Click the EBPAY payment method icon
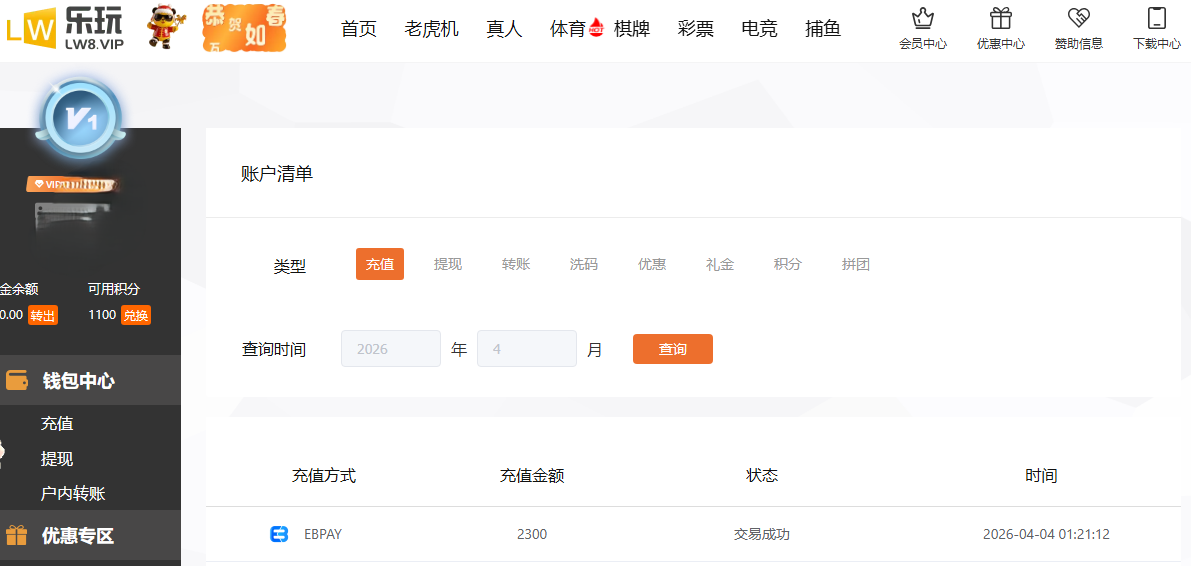The height and width of the screenshot is (566, 1191). point(279,534)
